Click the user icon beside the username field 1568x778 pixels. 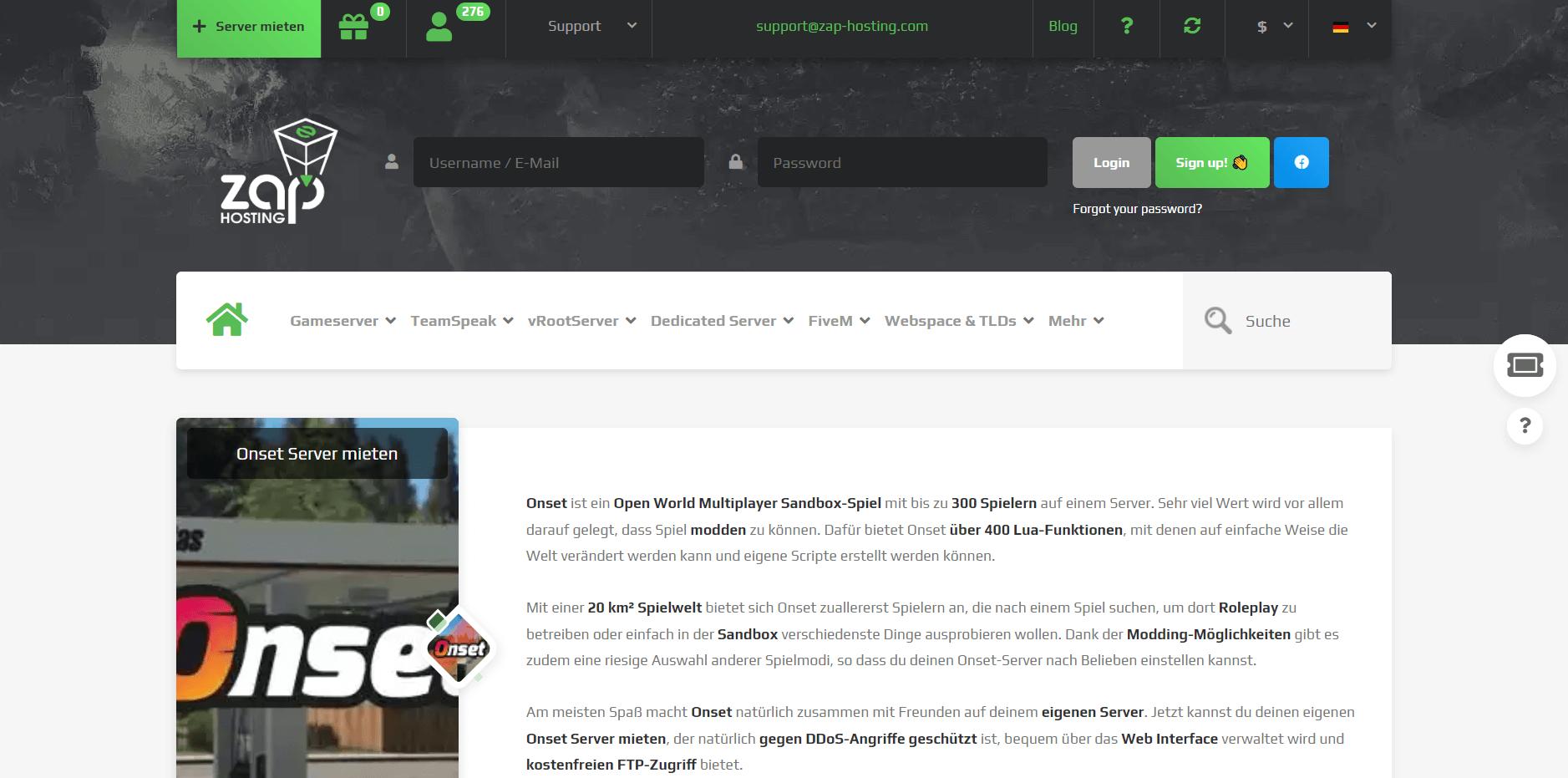pos(392,162)
